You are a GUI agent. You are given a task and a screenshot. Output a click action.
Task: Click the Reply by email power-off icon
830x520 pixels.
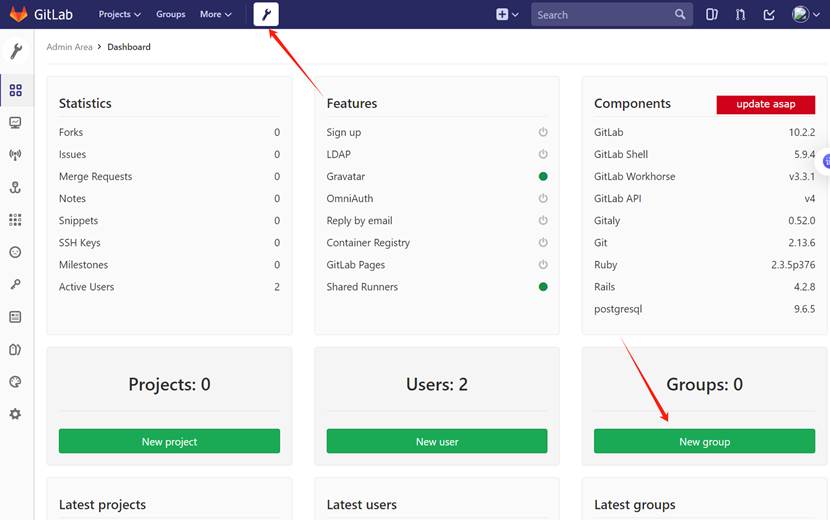pos(543,220)
